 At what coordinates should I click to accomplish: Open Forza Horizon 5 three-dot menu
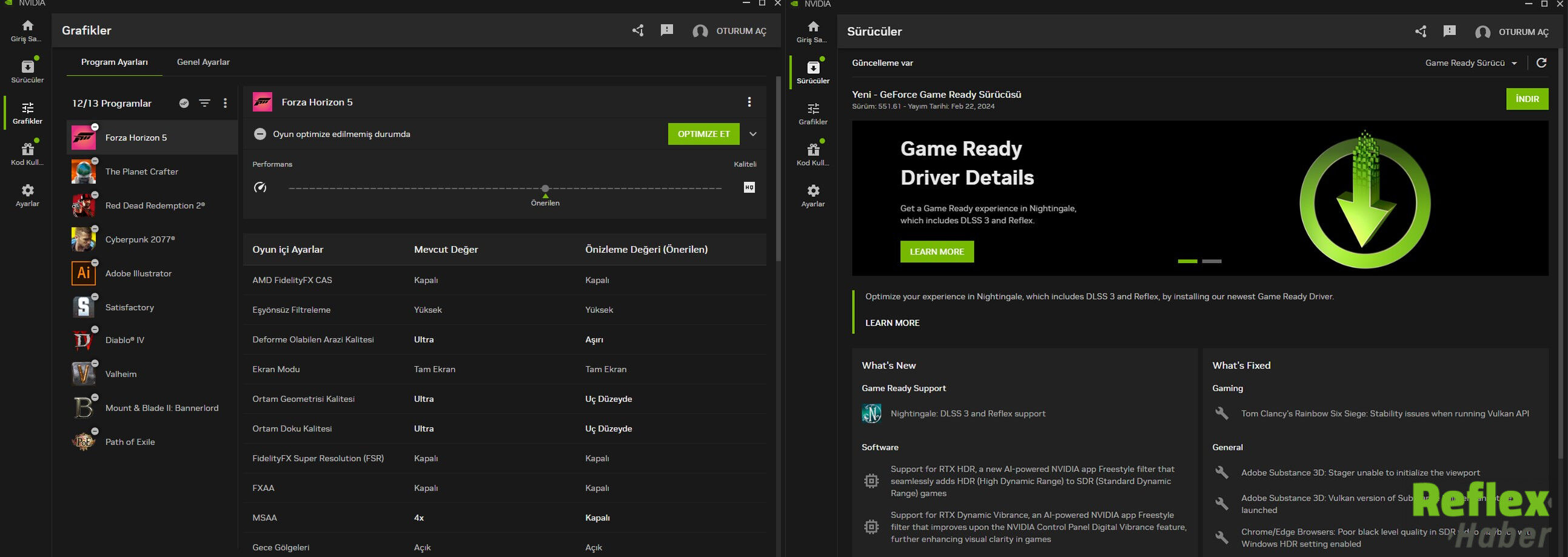coord(749,102)
